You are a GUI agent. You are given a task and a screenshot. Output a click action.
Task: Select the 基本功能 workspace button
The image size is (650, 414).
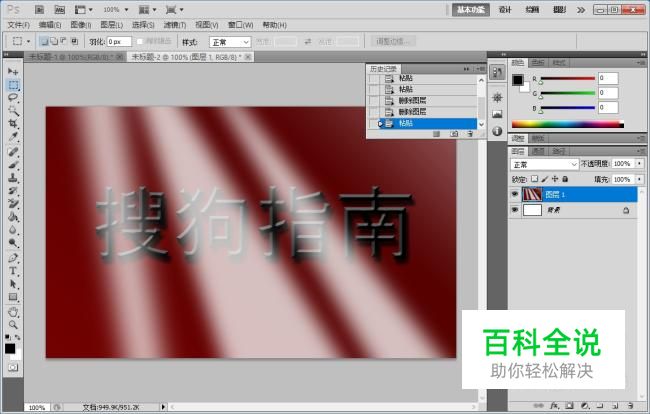(x=471, y=10)
